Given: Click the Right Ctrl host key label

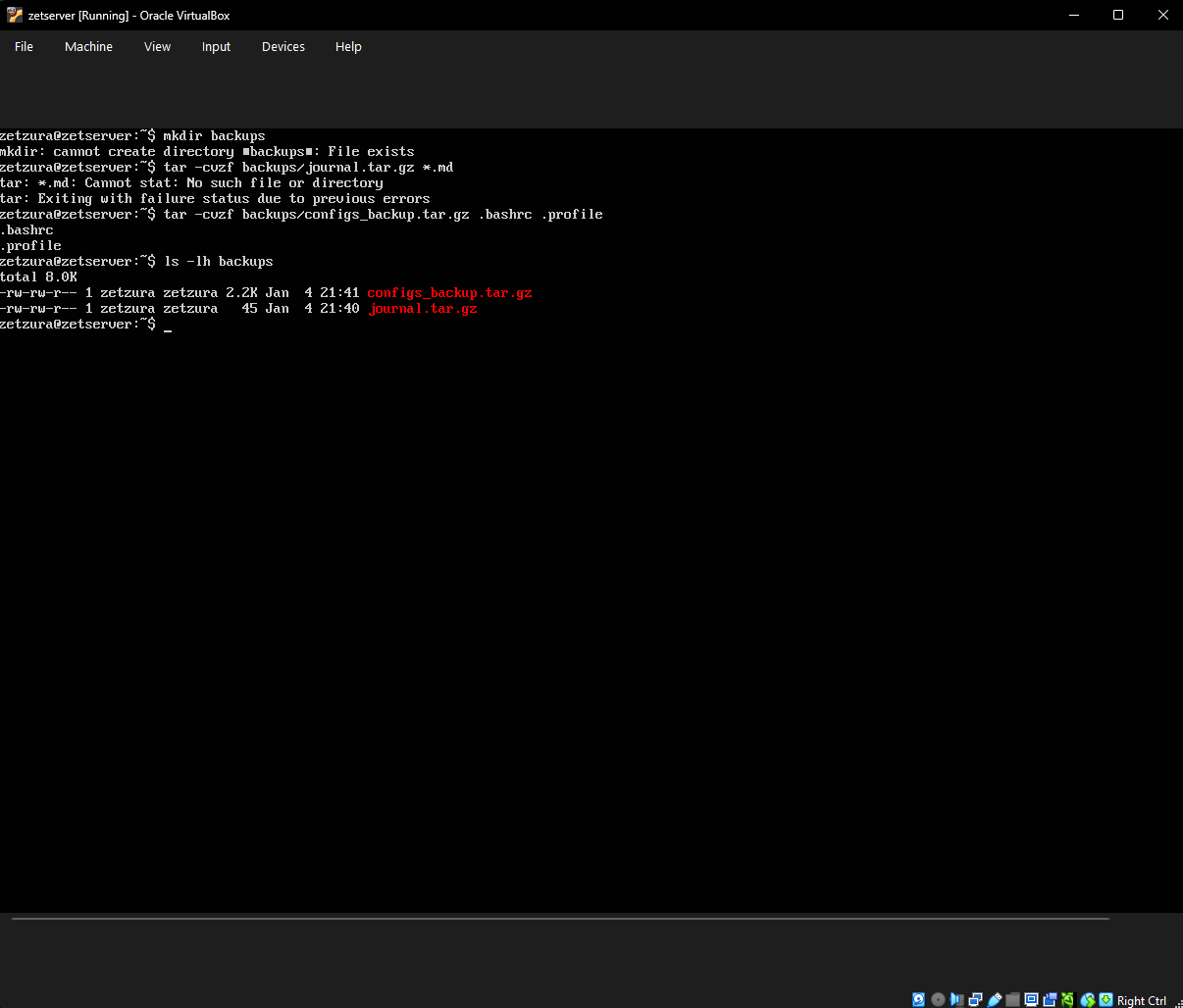Looking at the screenshot, I should 1142,1001.
